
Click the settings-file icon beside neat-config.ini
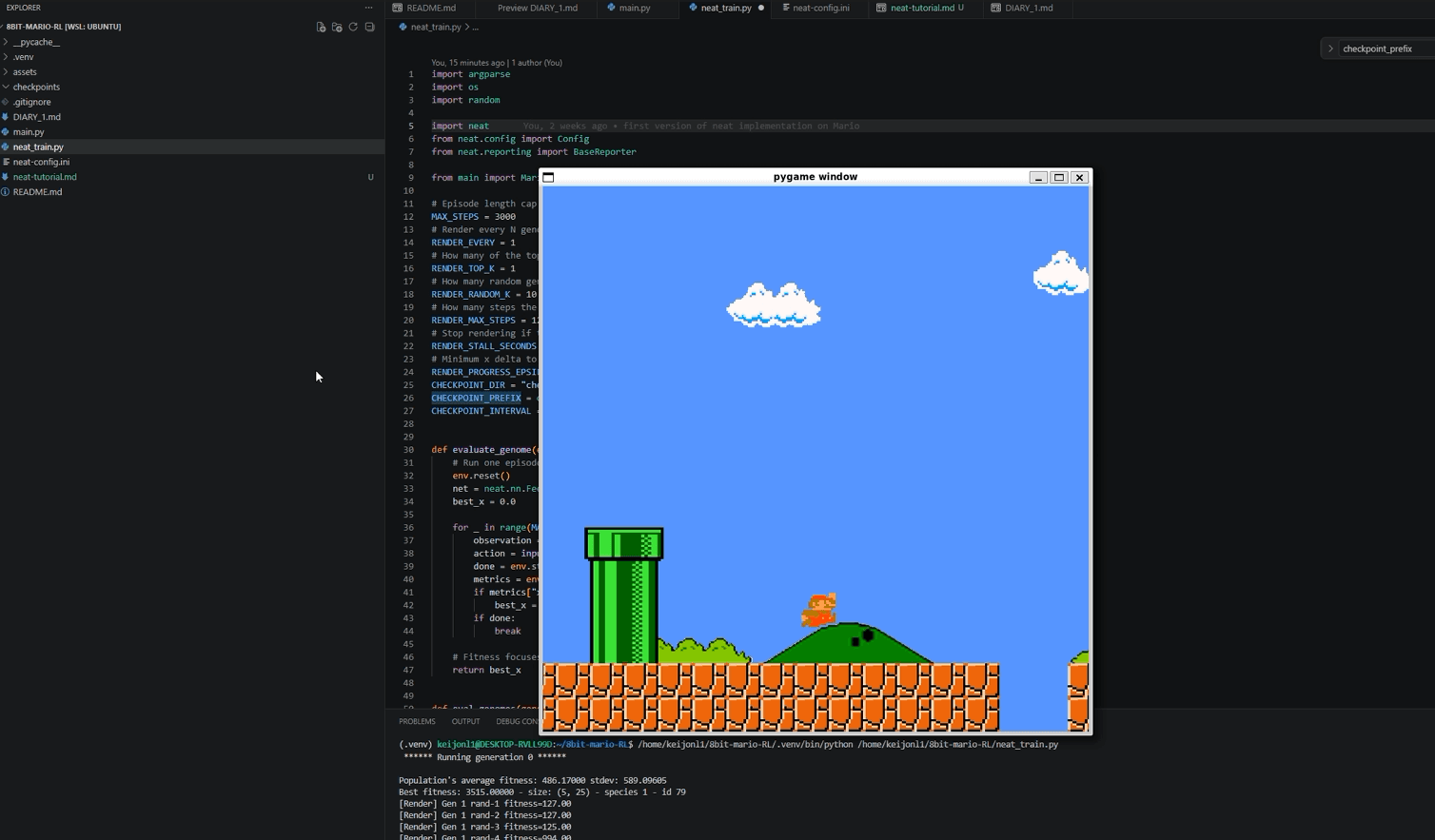click(6, 162)
